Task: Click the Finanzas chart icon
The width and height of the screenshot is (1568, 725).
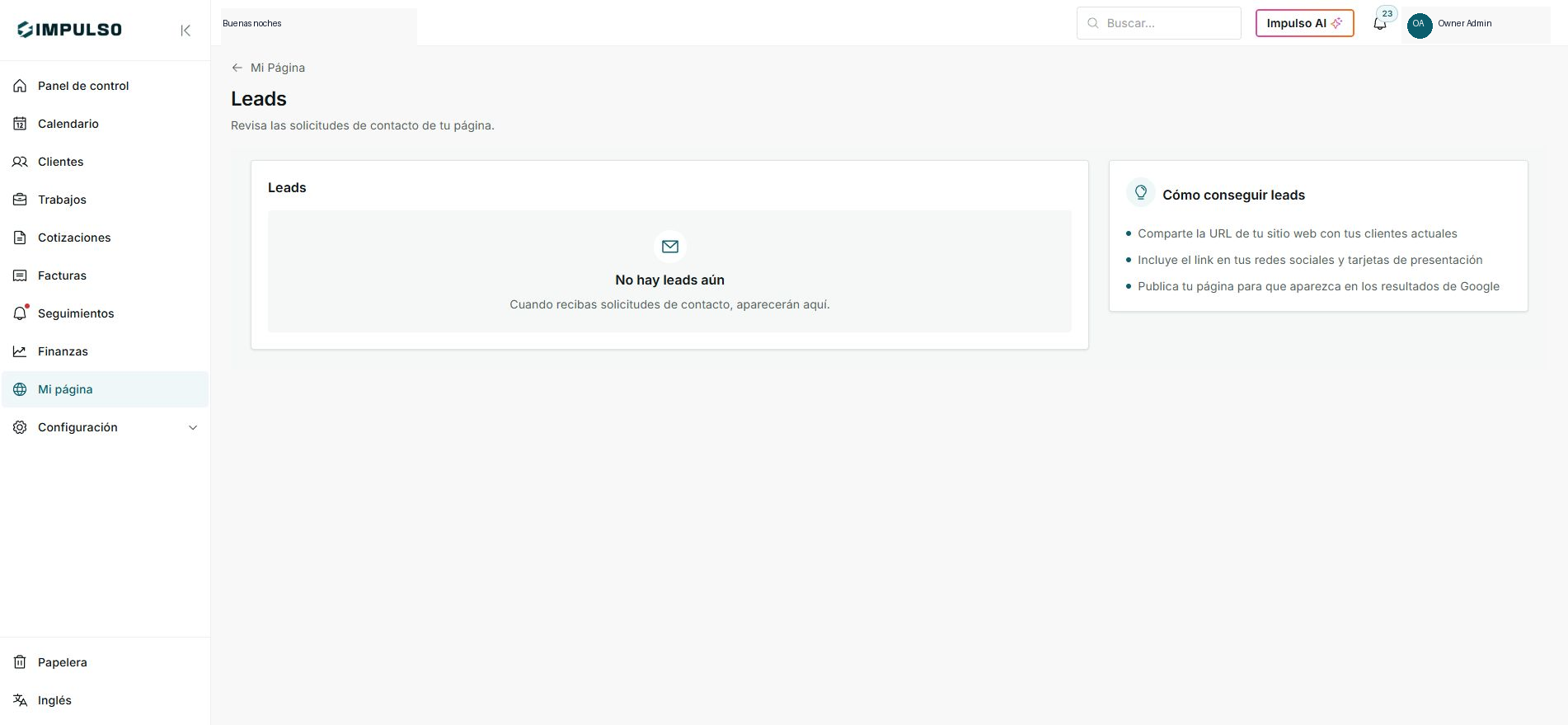Action: (x=20, y=351)
